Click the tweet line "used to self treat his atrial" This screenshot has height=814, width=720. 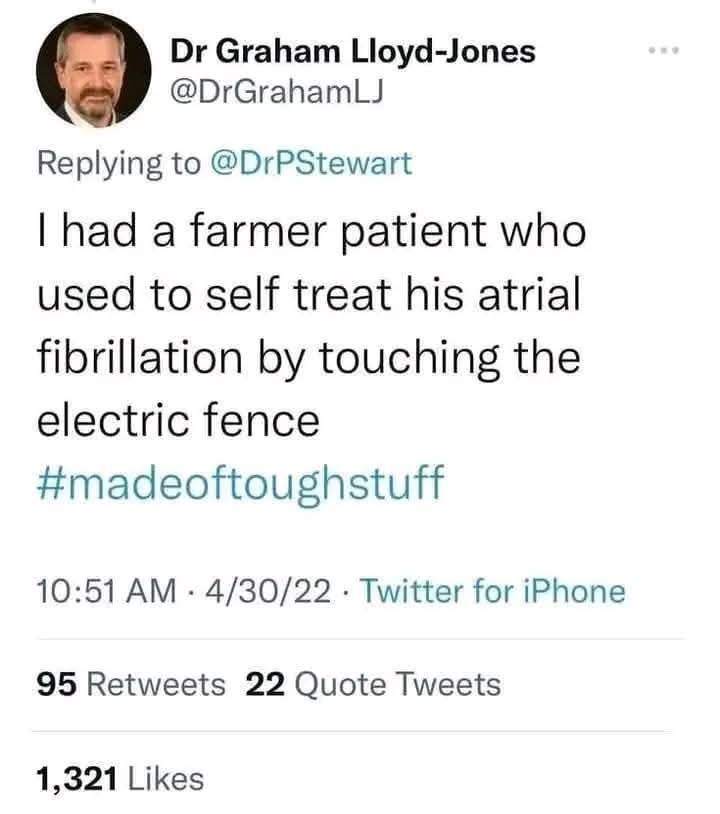click(309, 297)
